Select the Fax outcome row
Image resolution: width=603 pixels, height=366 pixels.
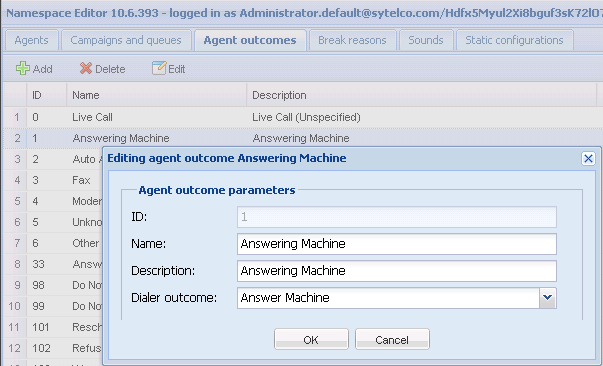tap(81, 180)
